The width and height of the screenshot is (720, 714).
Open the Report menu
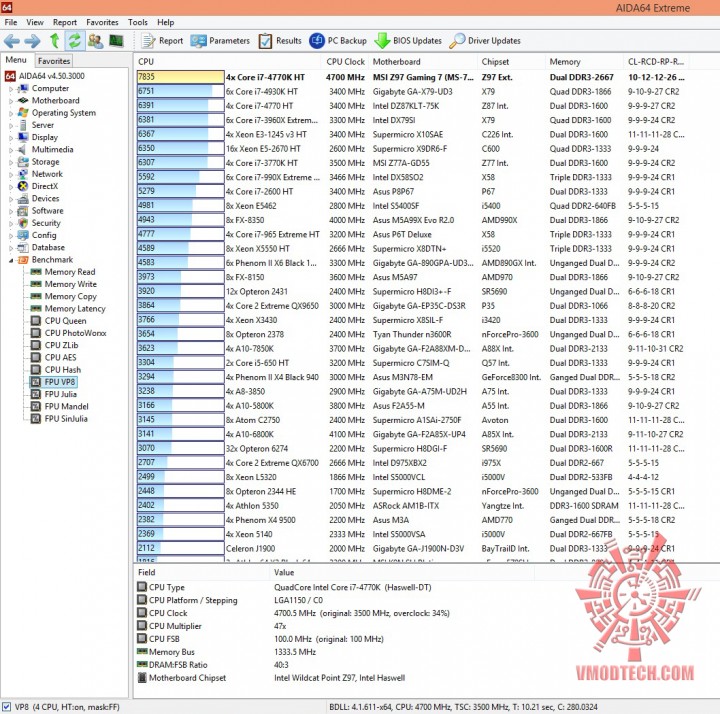[65, 22]
